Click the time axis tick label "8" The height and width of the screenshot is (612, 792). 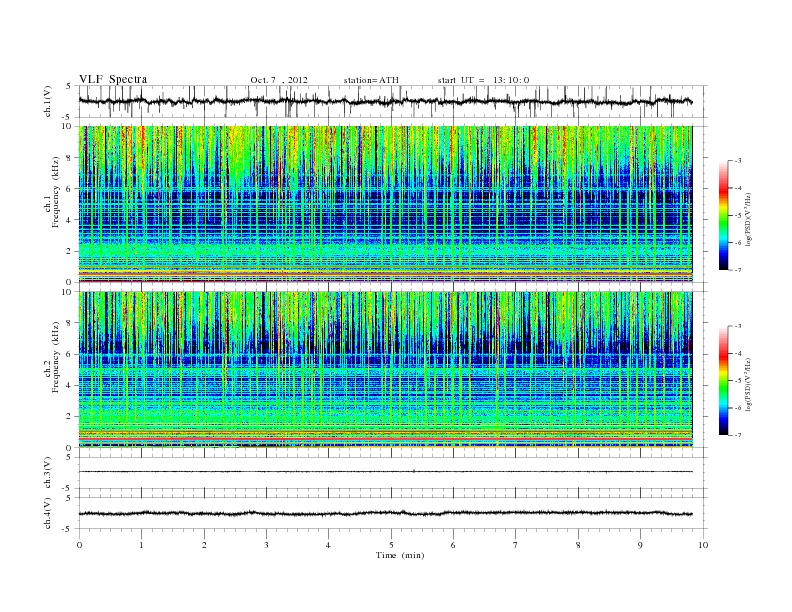click(x=578, y=545)
